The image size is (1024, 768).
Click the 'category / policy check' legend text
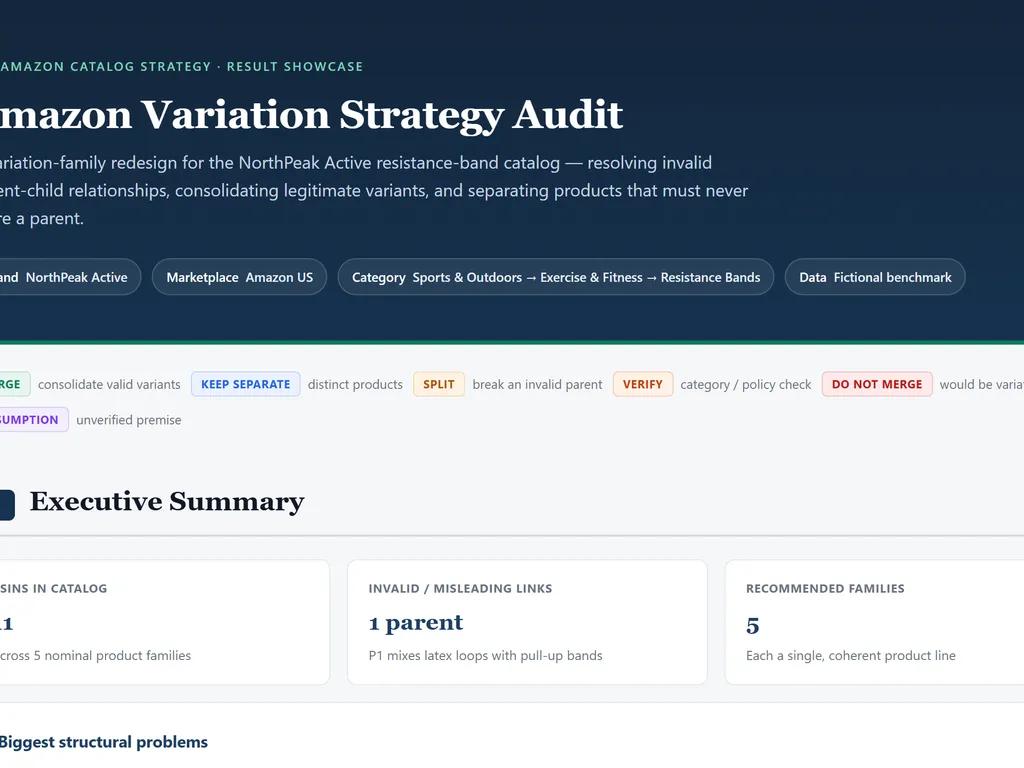[x=746, y=385]
